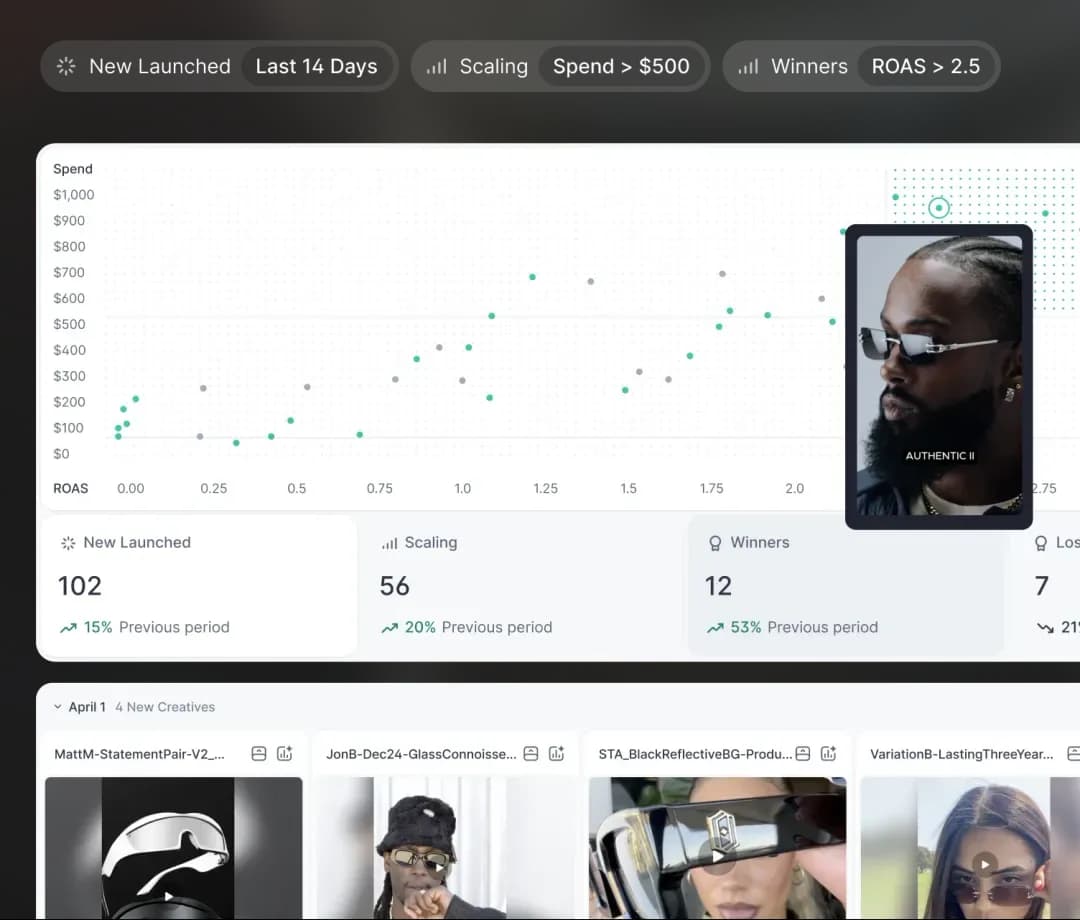Image resolution: width=1080 pixels, height=920 pixels.
Task: Click the sparkle icon on New Launched card
Action: pyautogui.click(x=68, y=543)
